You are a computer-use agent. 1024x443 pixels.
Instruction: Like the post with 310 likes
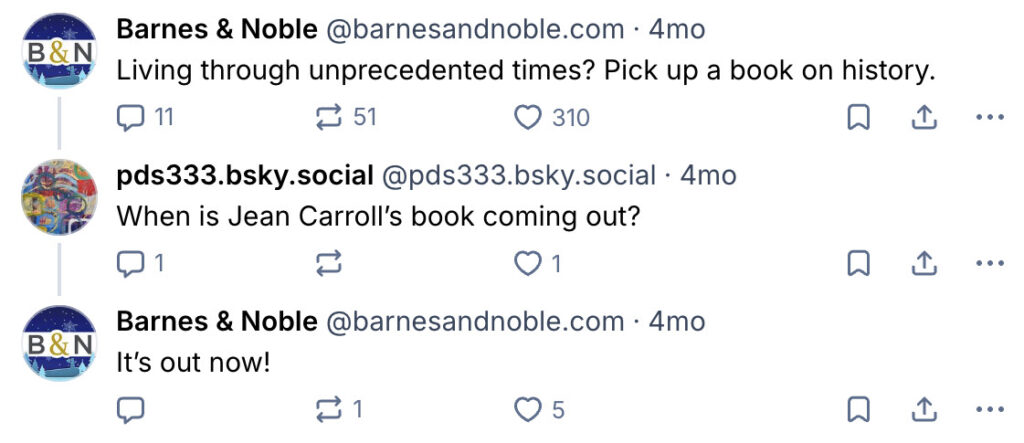[x=527, y=118]
